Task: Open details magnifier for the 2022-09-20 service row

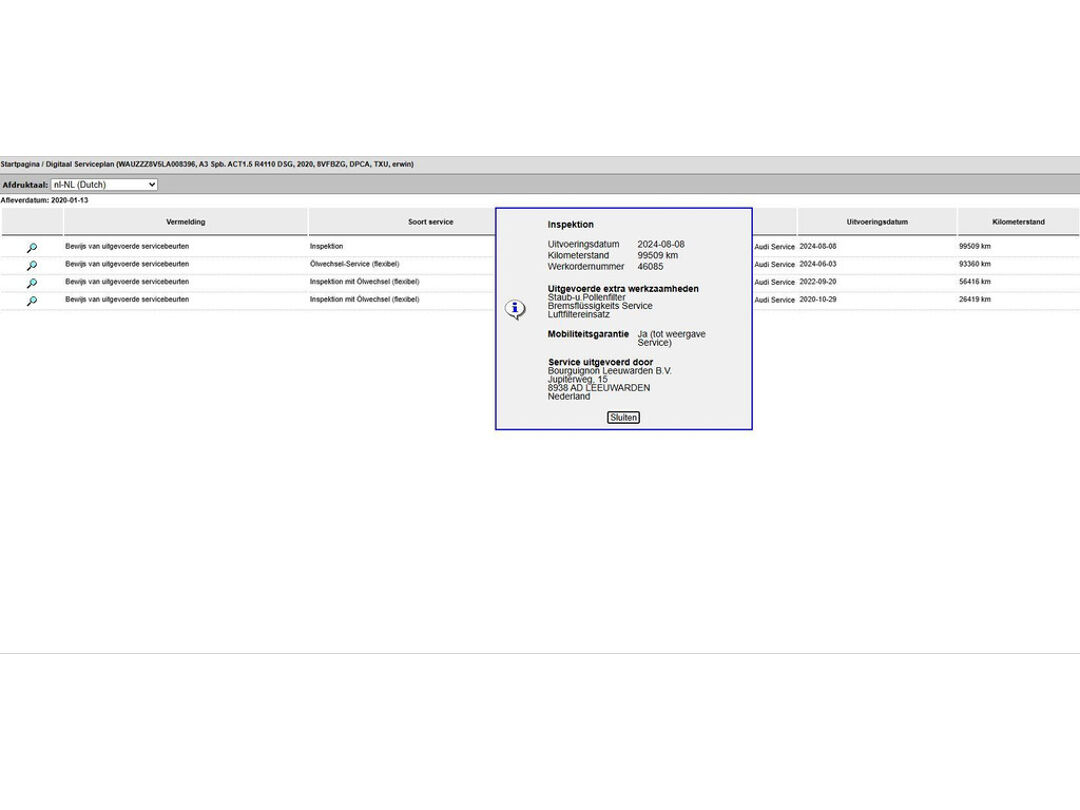Action: pyautogui.click(x=32, y=283)
